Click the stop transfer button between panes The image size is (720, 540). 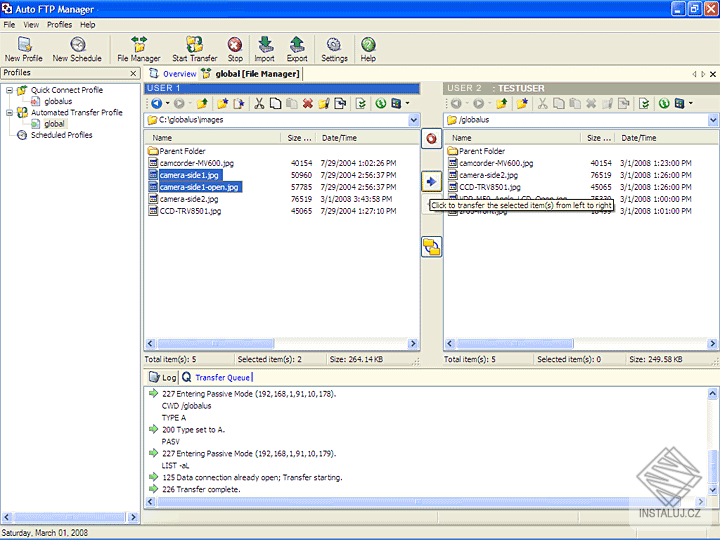click(x=431, y=138)
